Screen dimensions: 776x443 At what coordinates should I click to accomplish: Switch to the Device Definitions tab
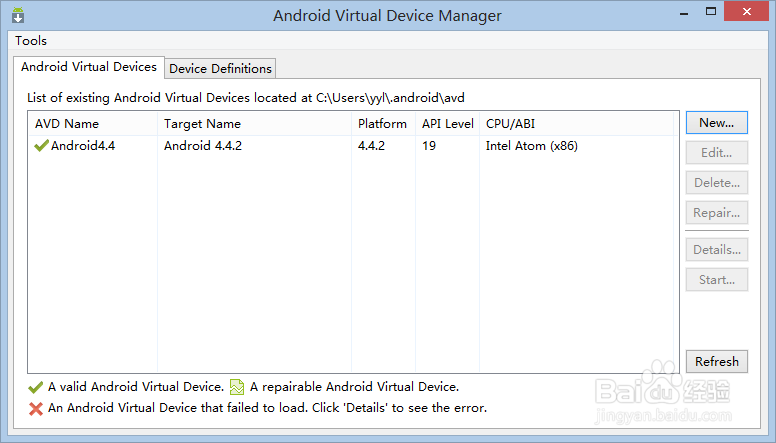click(220, 68)
